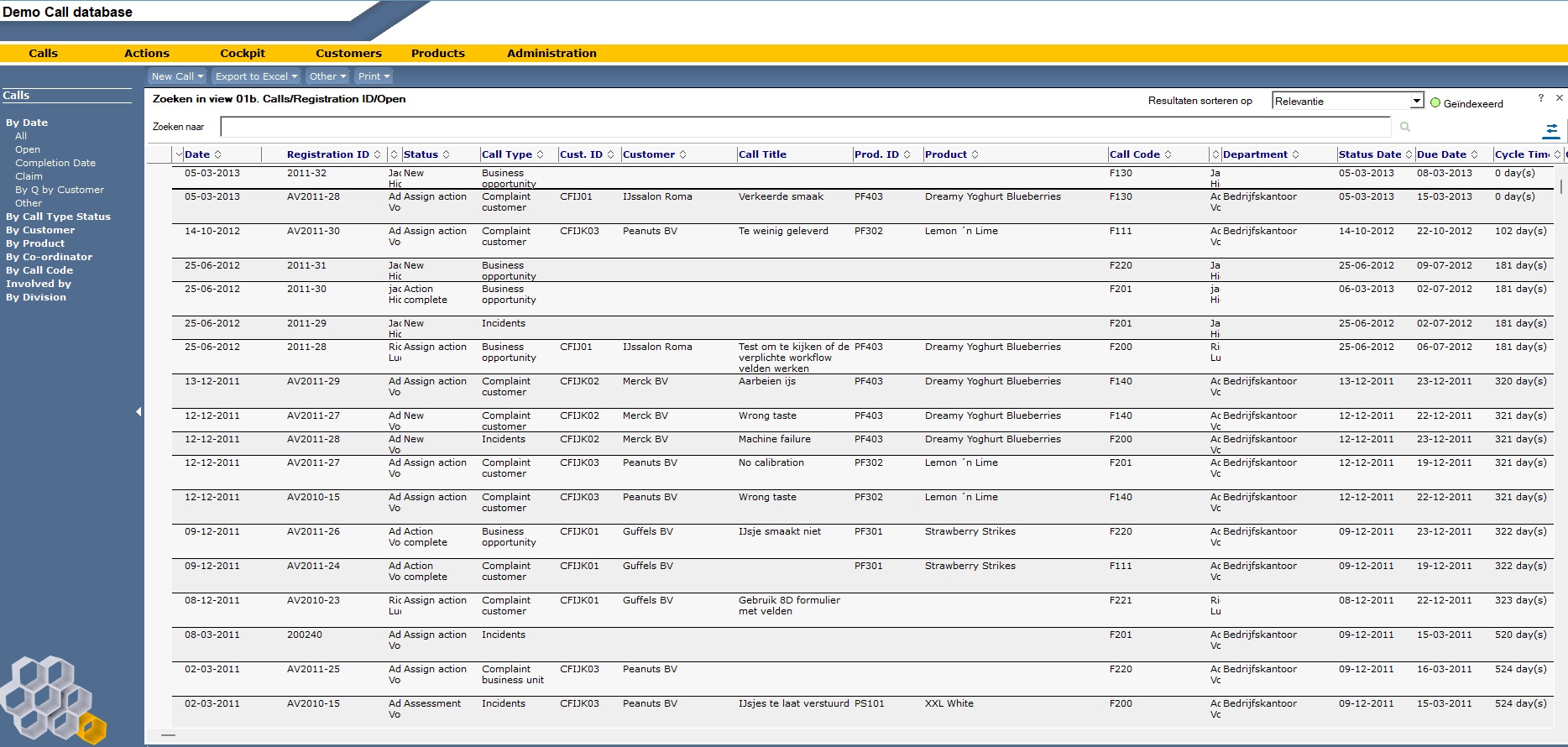This screenshot has height=747, width=1568.
Task: Open By Call Type Status view
Action: click(x=58, y=217)
